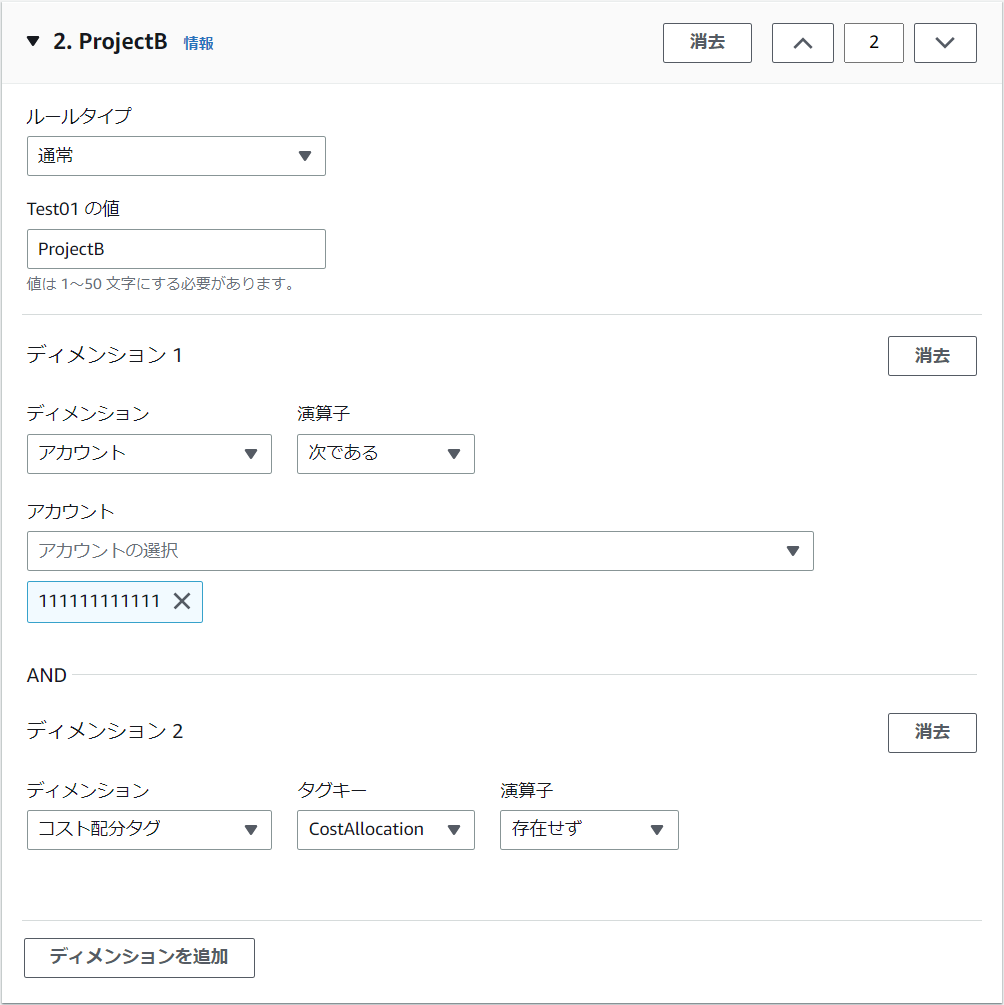Collapse the ProjectB rule section triangle

(33, 42)
